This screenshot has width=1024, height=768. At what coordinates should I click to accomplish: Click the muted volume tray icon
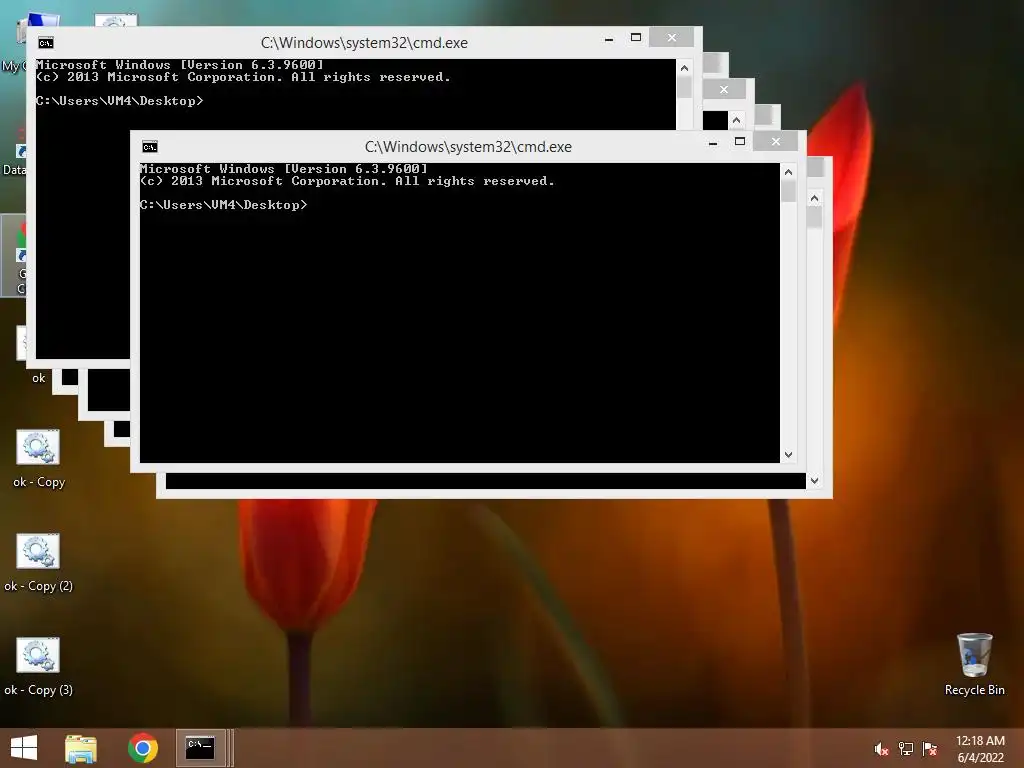[x=881, y=749]
